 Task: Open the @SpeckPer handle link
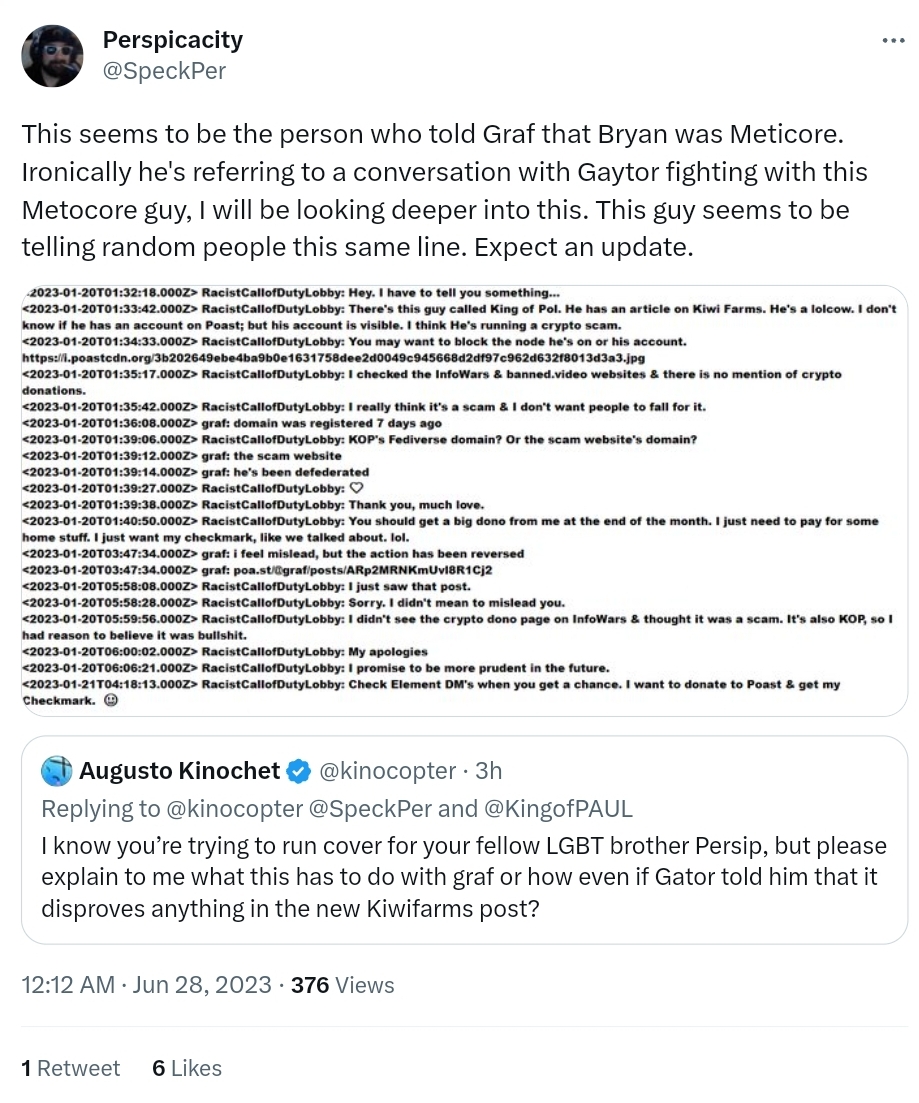click(164, 70)
